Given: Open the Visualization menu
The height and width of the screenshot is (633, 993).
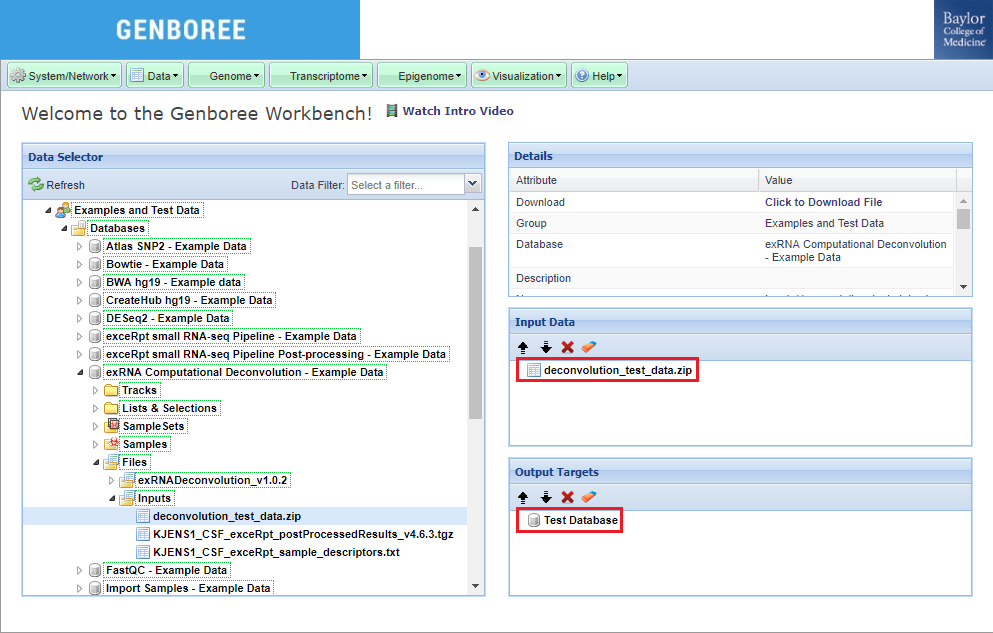Looking at the screenshot, I should [518, 76].
